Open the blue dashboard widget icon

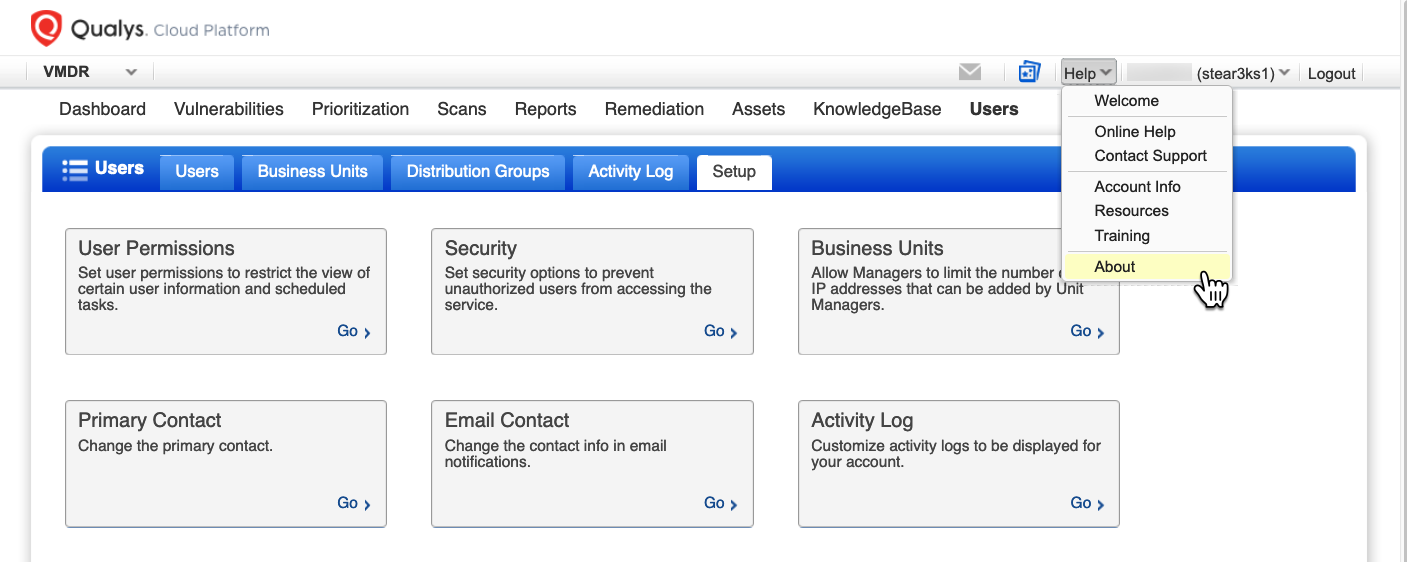click(x=1029, y=72)
